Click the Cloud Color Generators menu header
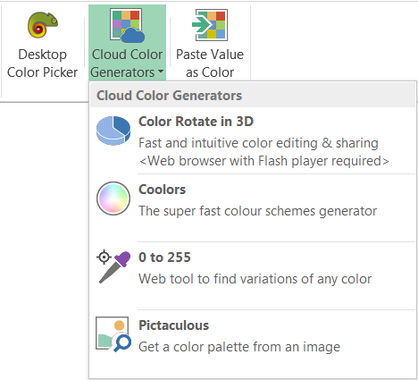This screenshot has width=418, height=380. tap(253, 95)
